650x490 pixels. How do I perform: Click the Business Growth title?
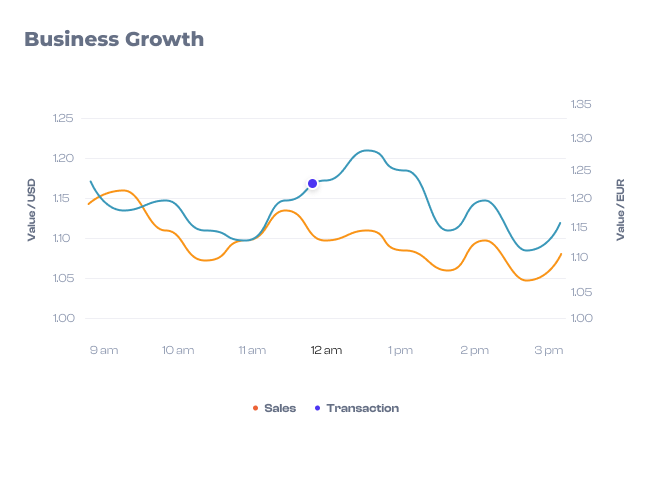[114, 39]
